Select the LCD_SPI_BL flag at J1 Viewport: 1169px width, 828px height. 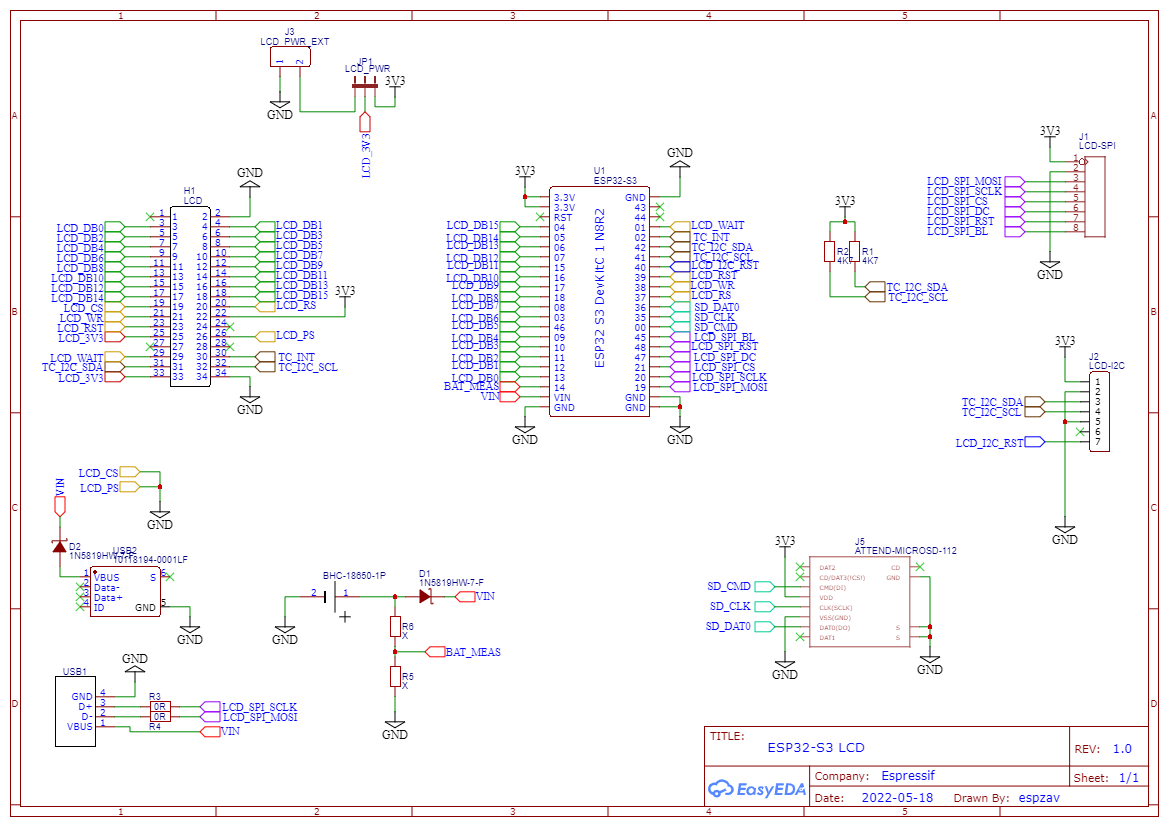click(x=975, y=232)
